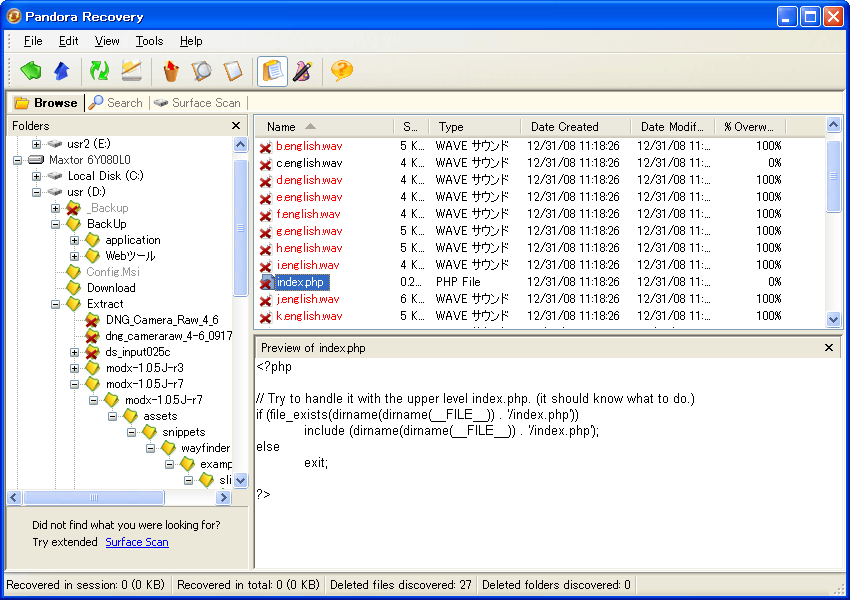The height and width of the screenshot is (600, 850).
Task: Close the Preview of index.php pane
Action: point(829,347)
